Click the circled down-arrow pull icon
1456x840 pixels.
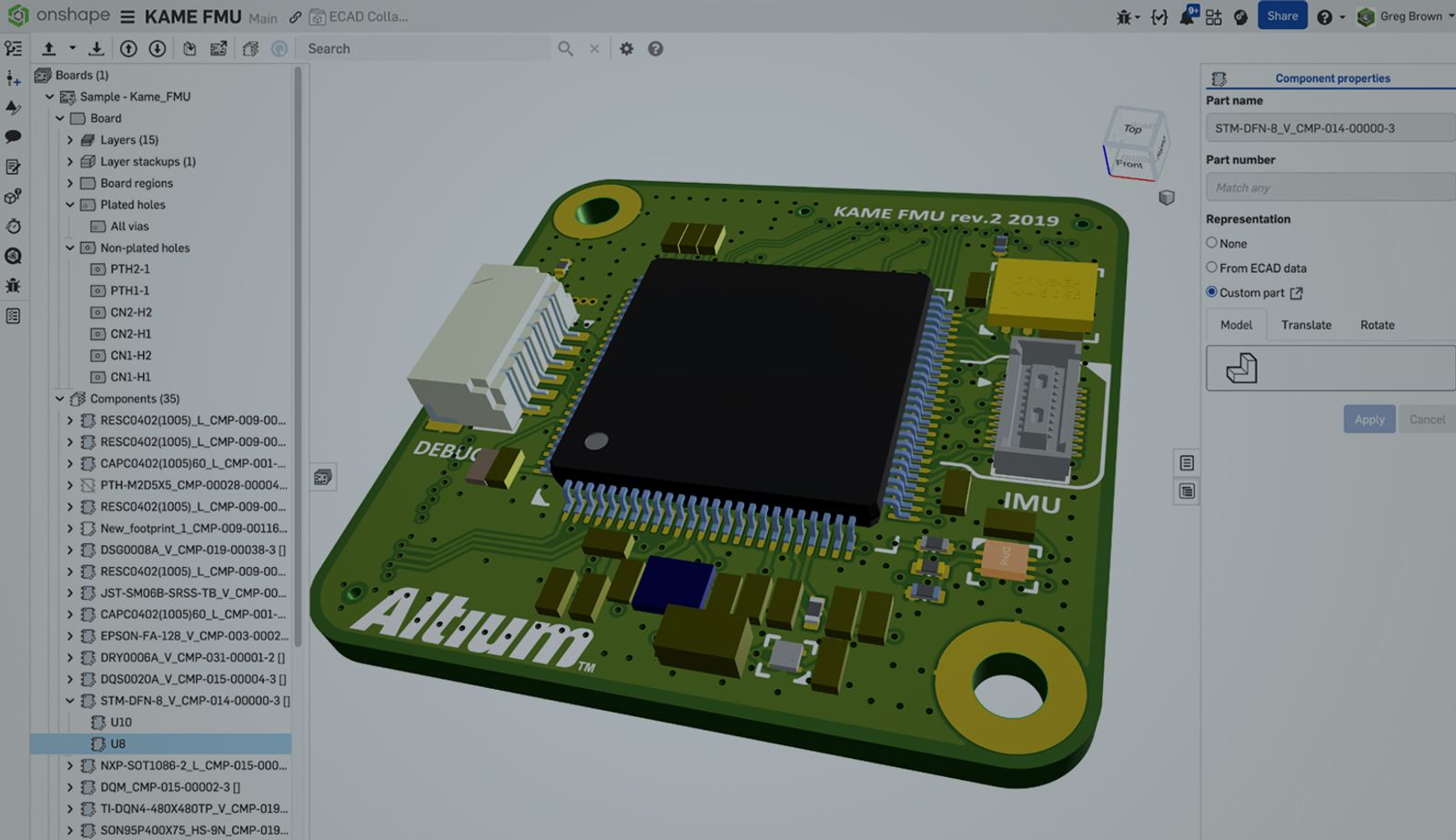[155, 48]
